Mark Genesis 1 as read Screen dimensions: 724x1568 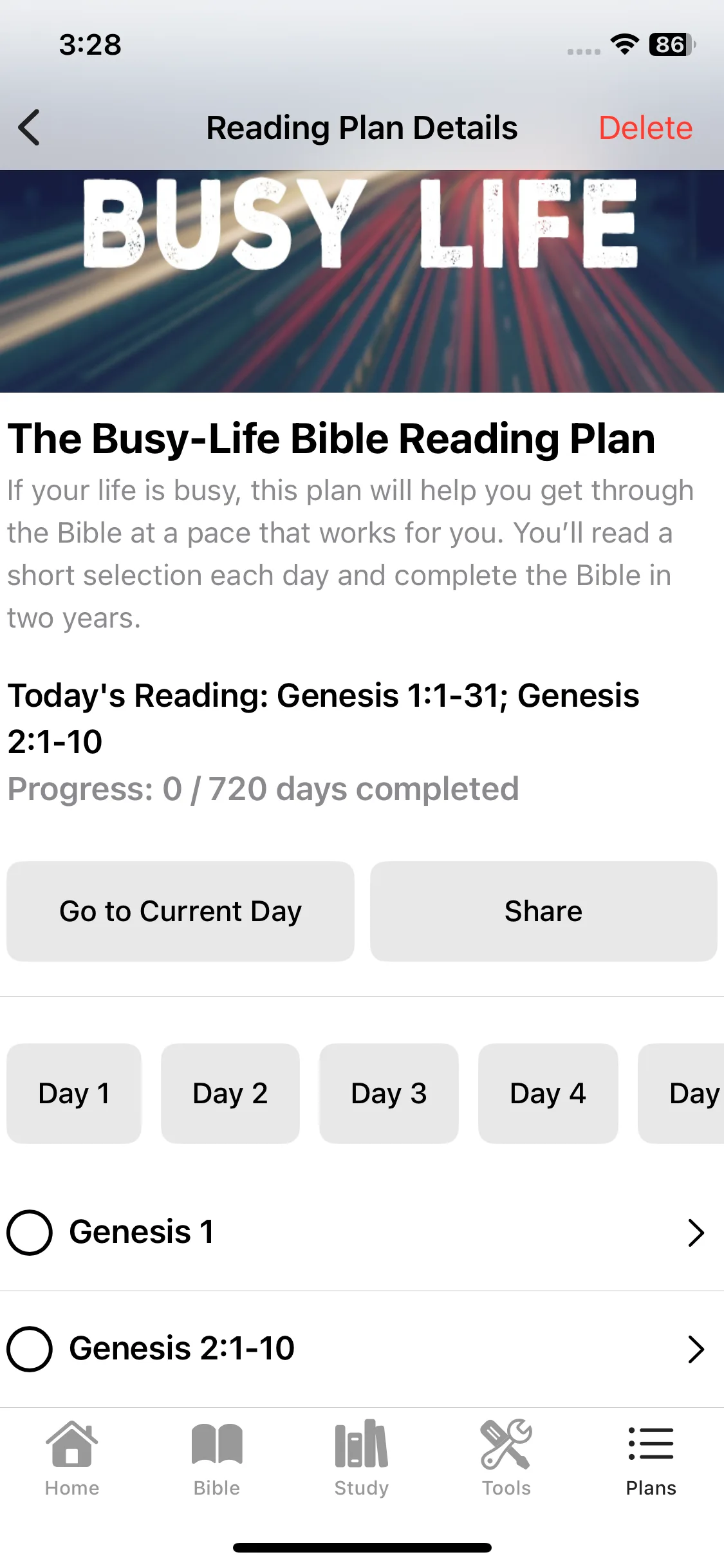30,1233
